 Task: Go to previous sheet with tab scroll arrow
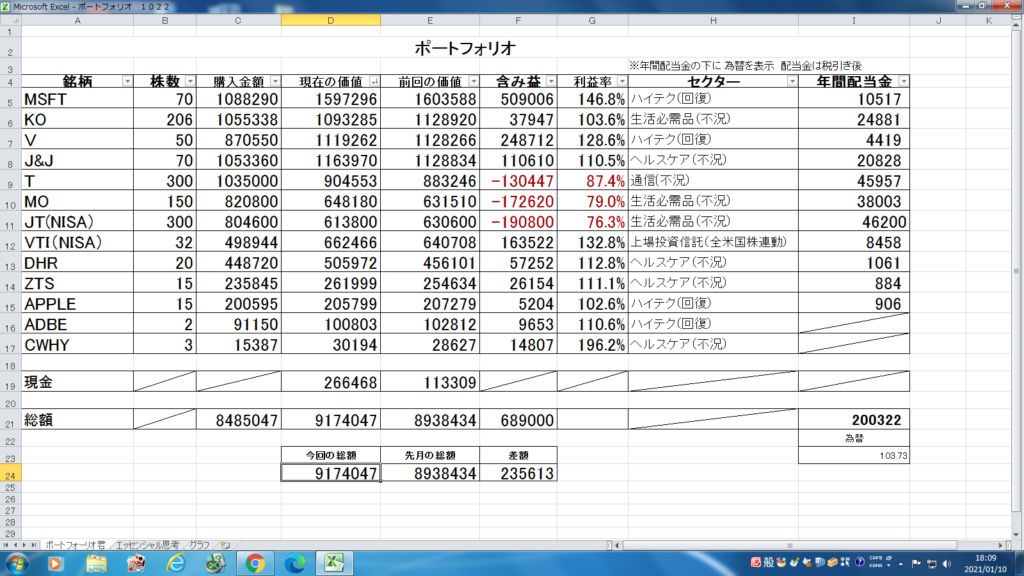click(15, 545)
